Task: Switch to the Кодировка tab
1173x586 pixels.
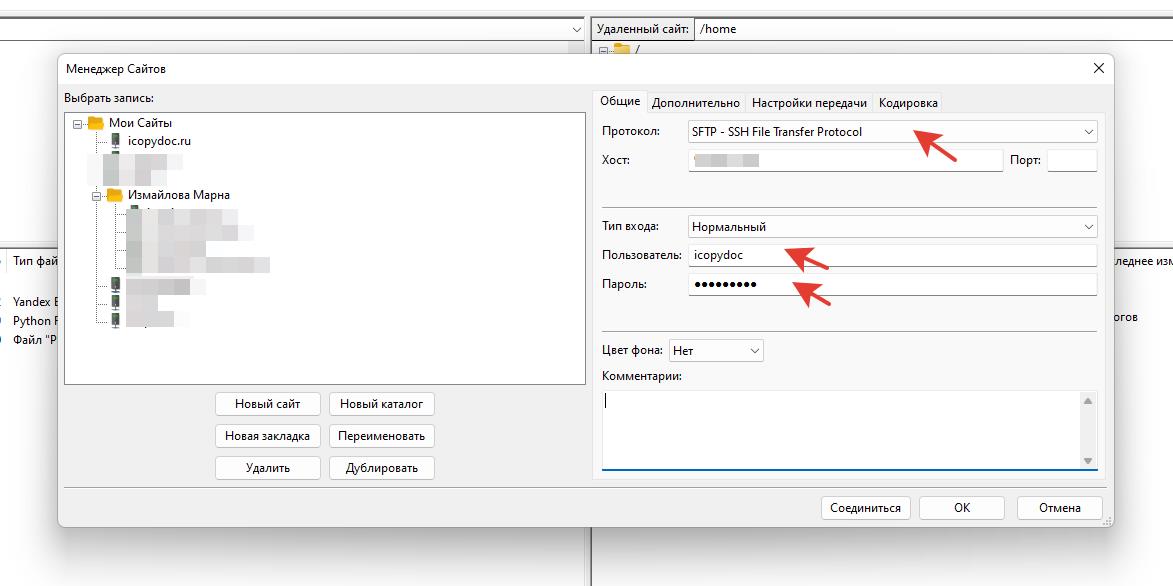Action: (x=908, y=103)
